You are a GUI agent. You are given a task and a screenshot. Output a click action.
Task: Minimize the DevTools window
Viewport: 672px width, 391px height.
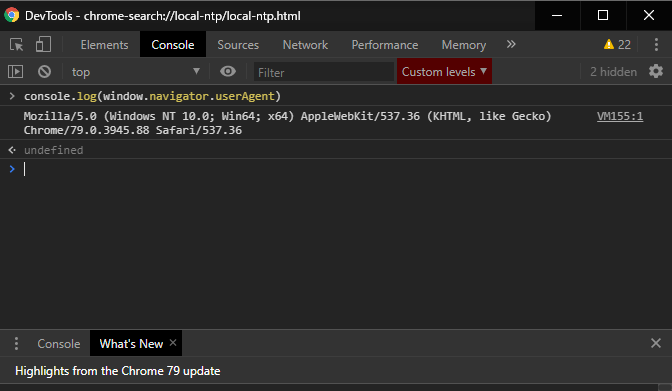[557, 15]
